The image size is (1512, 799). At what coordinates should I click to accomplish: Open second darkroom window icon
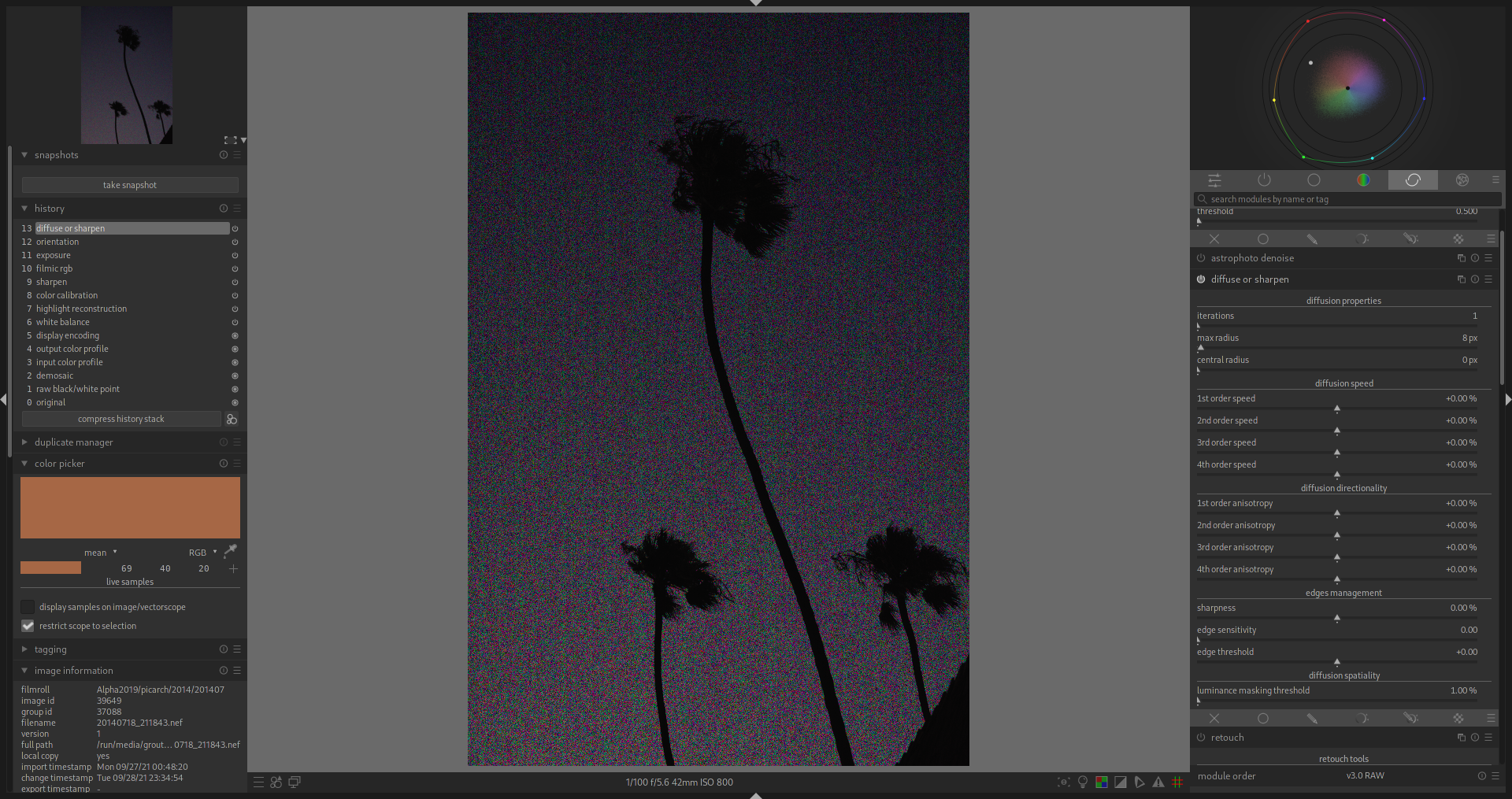coord(295,782)
